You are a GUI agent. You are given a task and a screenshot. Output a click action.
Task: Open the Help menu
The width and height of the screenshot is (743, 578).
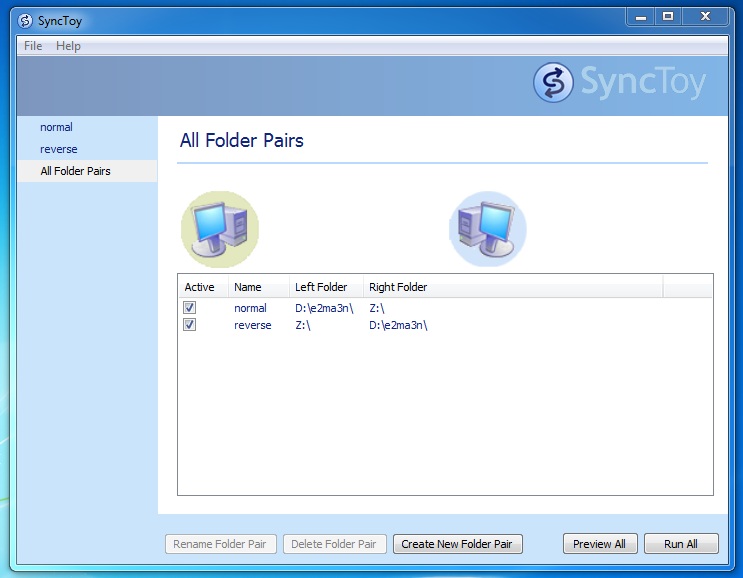tap(68, 46)
